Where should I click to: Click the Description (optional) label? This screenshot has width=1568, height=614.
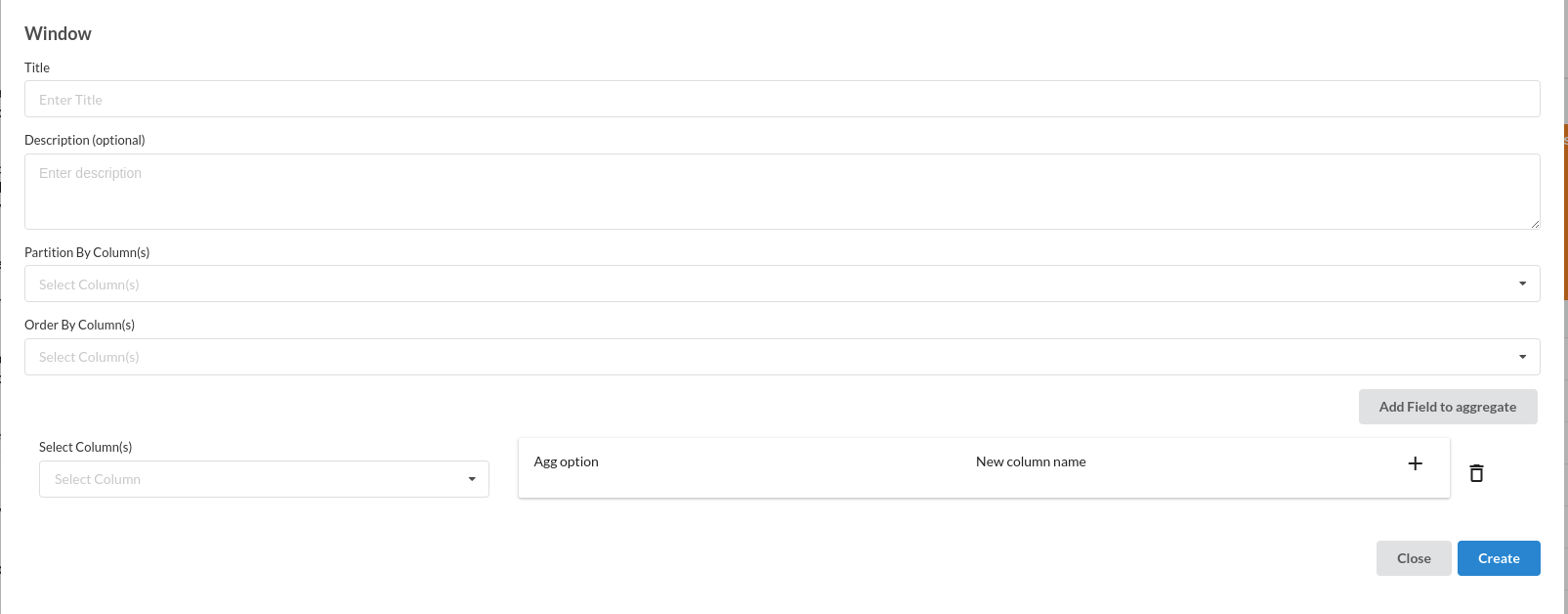[x=84, y=140]
